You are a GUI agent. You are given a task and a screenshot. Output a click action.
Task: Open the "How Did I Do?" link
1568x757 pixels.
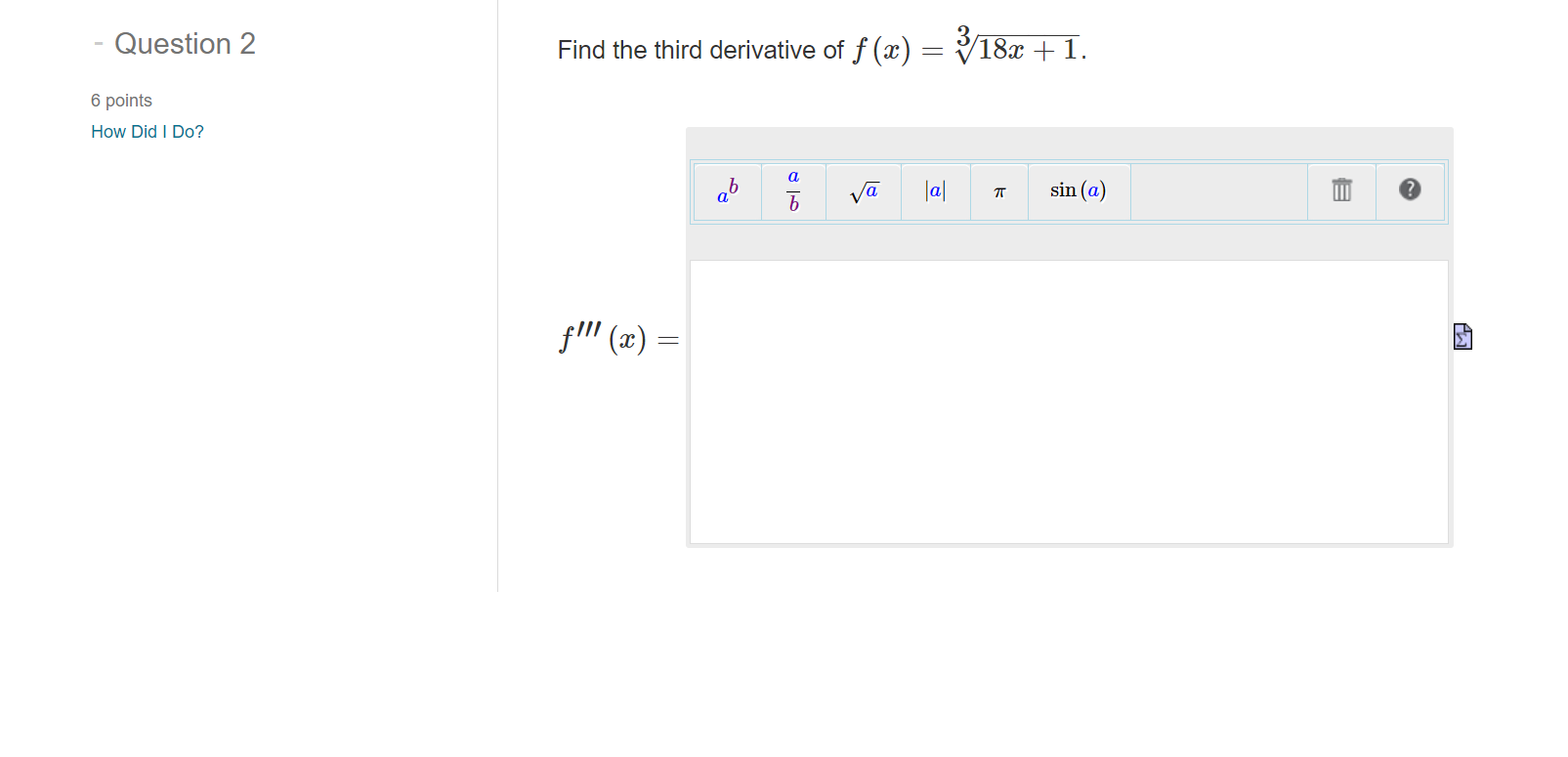pos(147,131)
